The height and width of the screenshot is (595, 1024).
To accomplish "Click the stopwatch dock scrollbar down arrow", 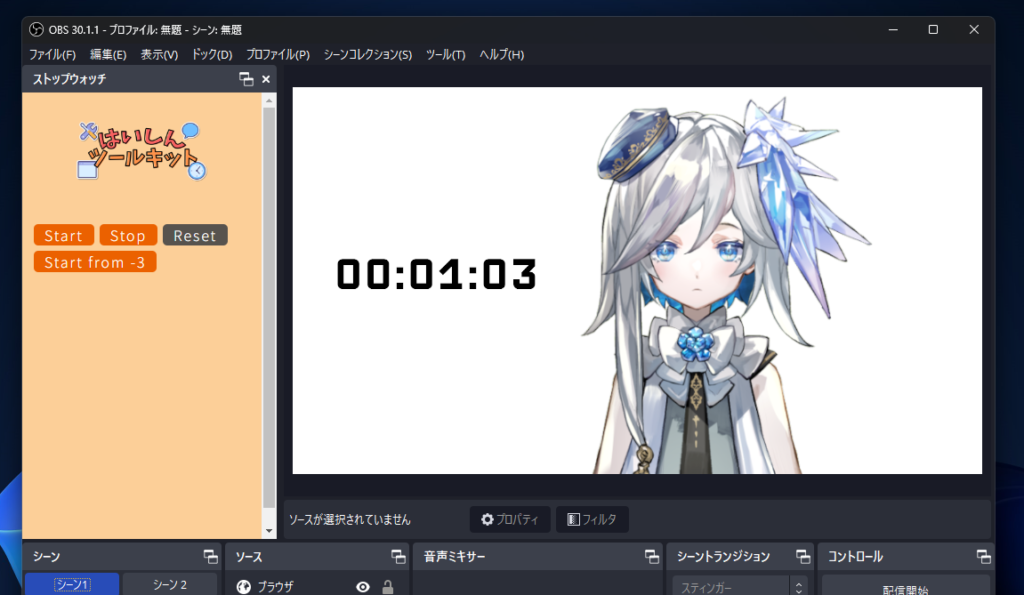I will (x=269, y=531).
